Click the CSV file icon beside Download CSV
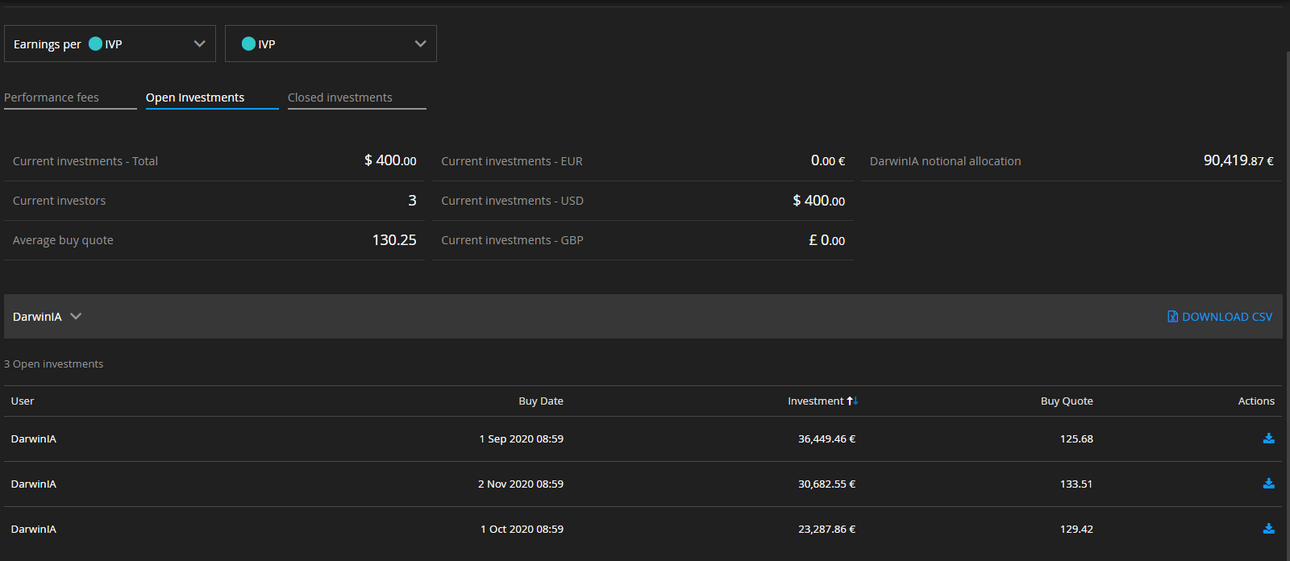The width and height of the screenshot is (1290, 561). tap(1173, 316)
